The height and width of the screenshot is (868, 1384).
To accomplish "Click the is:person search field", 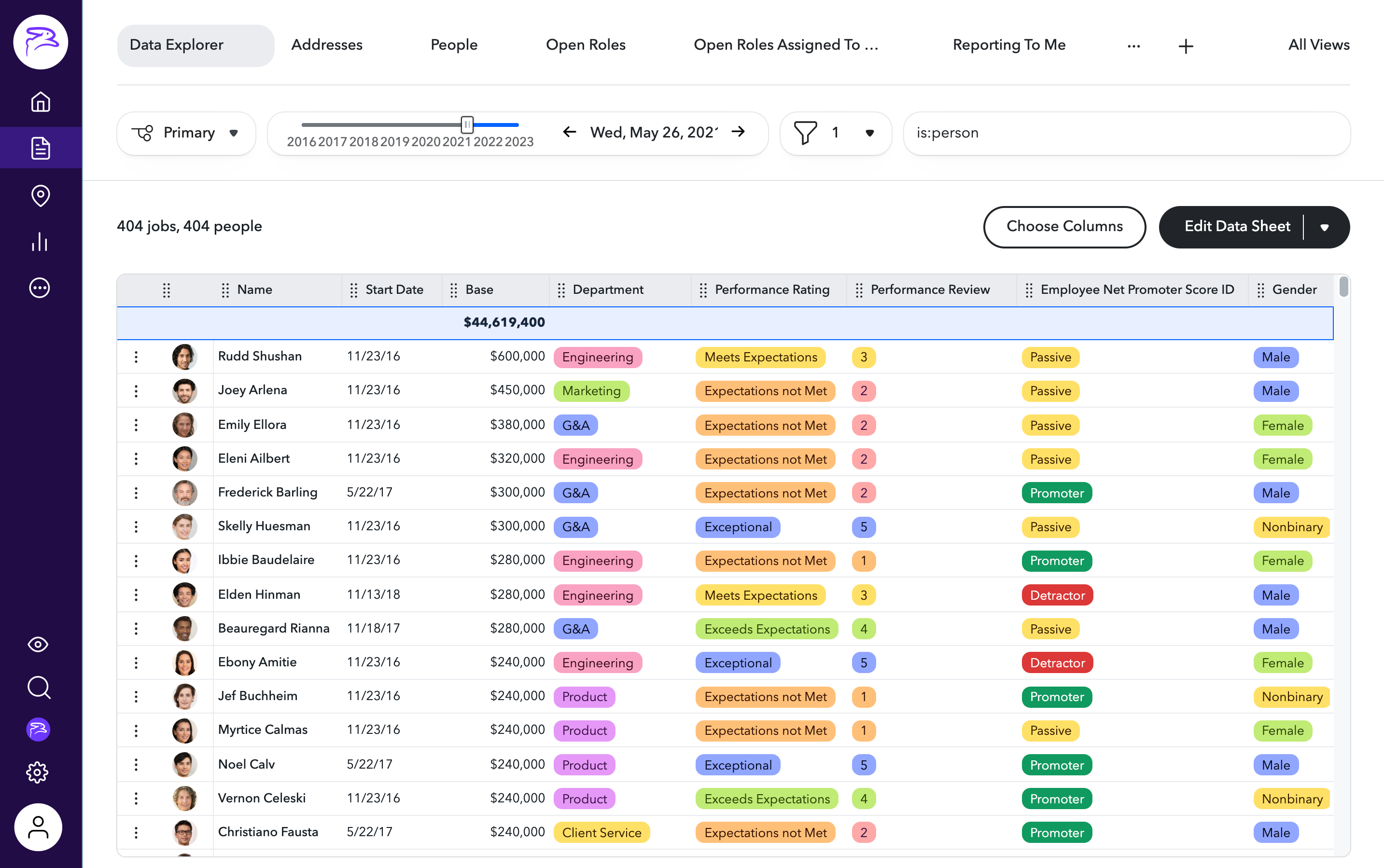I will coord(1126,133).
